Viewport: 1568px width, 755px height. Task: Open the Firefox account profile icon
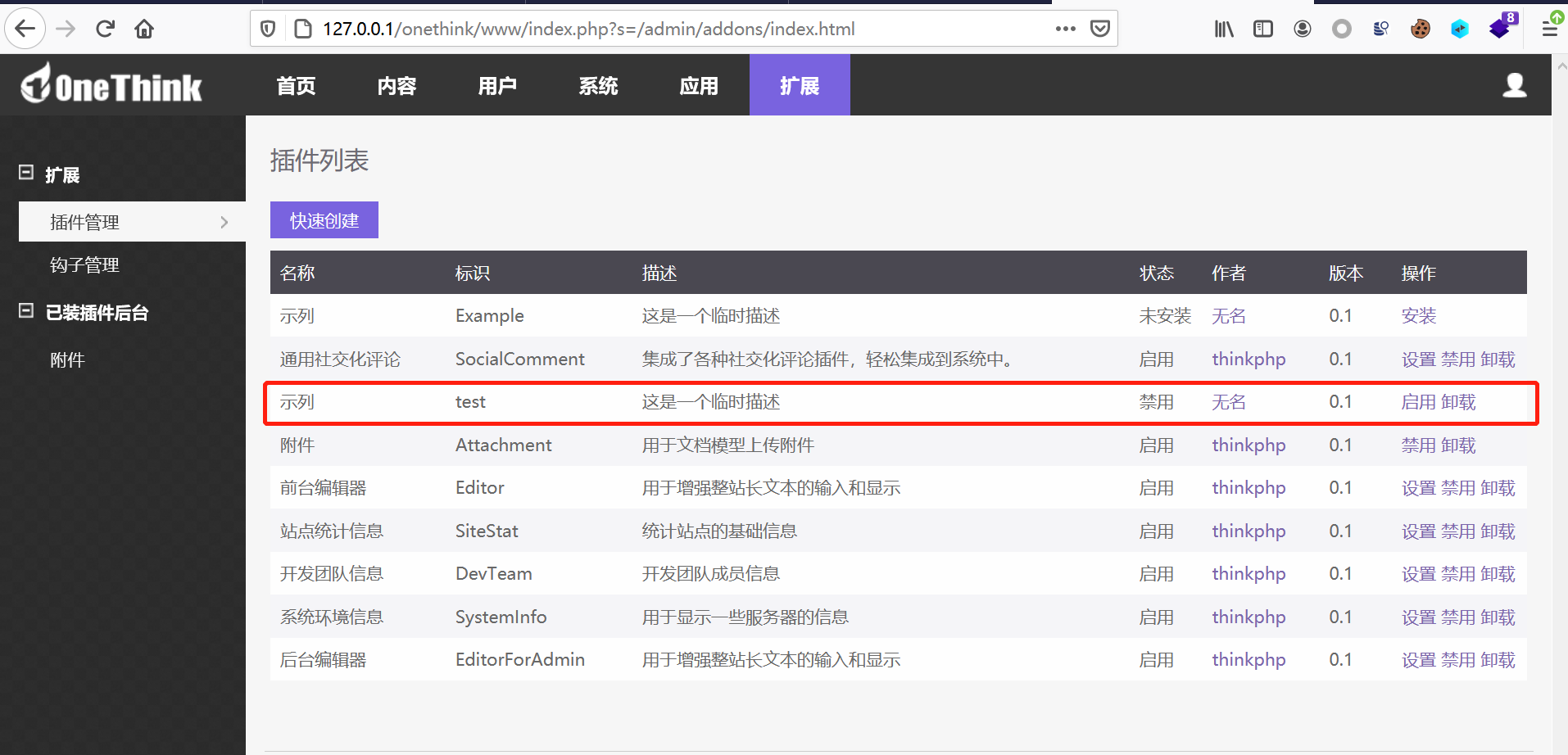point(1302,28)
